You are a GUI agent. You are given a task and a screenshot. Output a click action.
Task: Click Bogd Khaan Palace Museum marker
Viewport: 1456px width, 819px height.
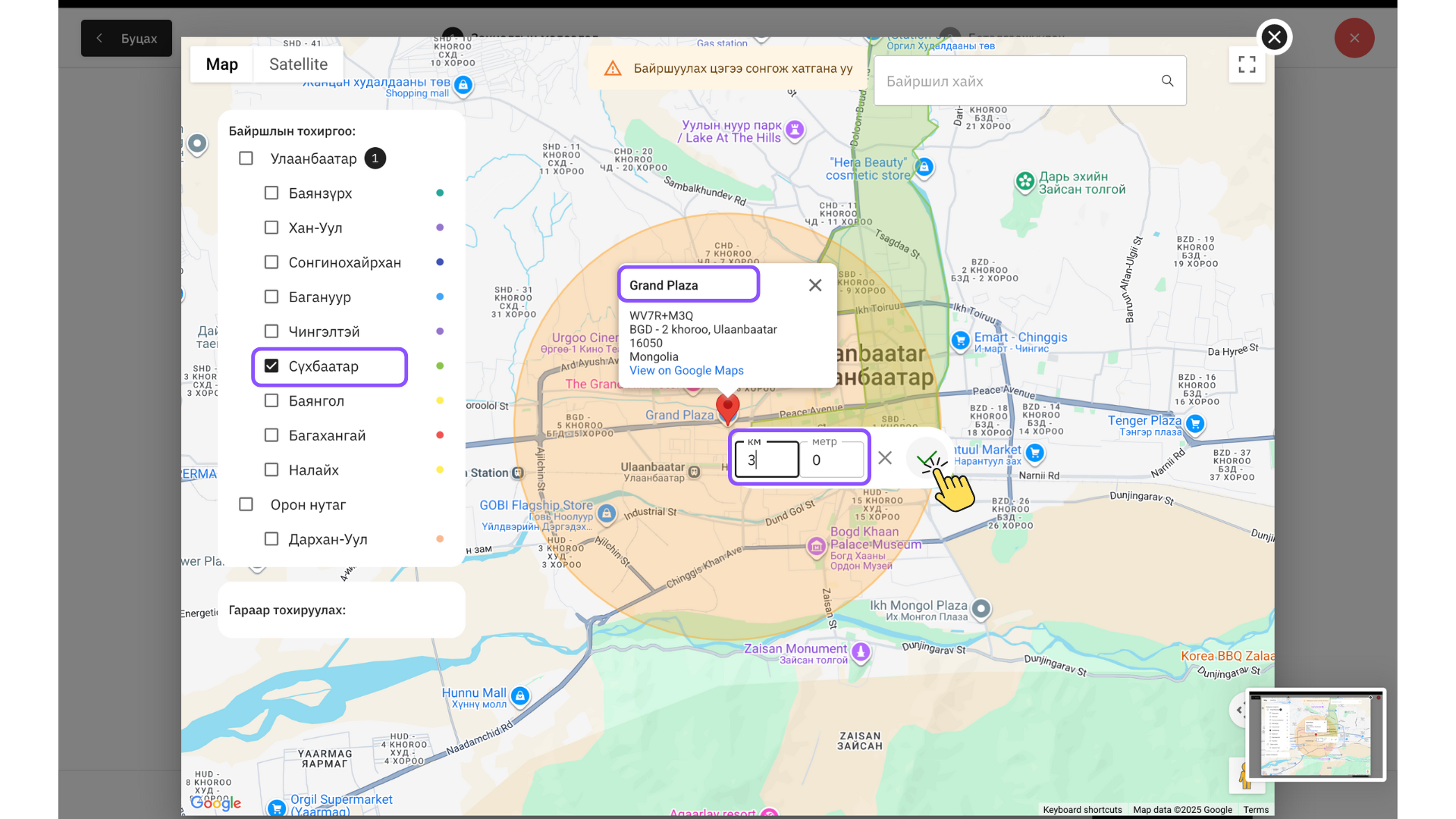pos(816,545)
